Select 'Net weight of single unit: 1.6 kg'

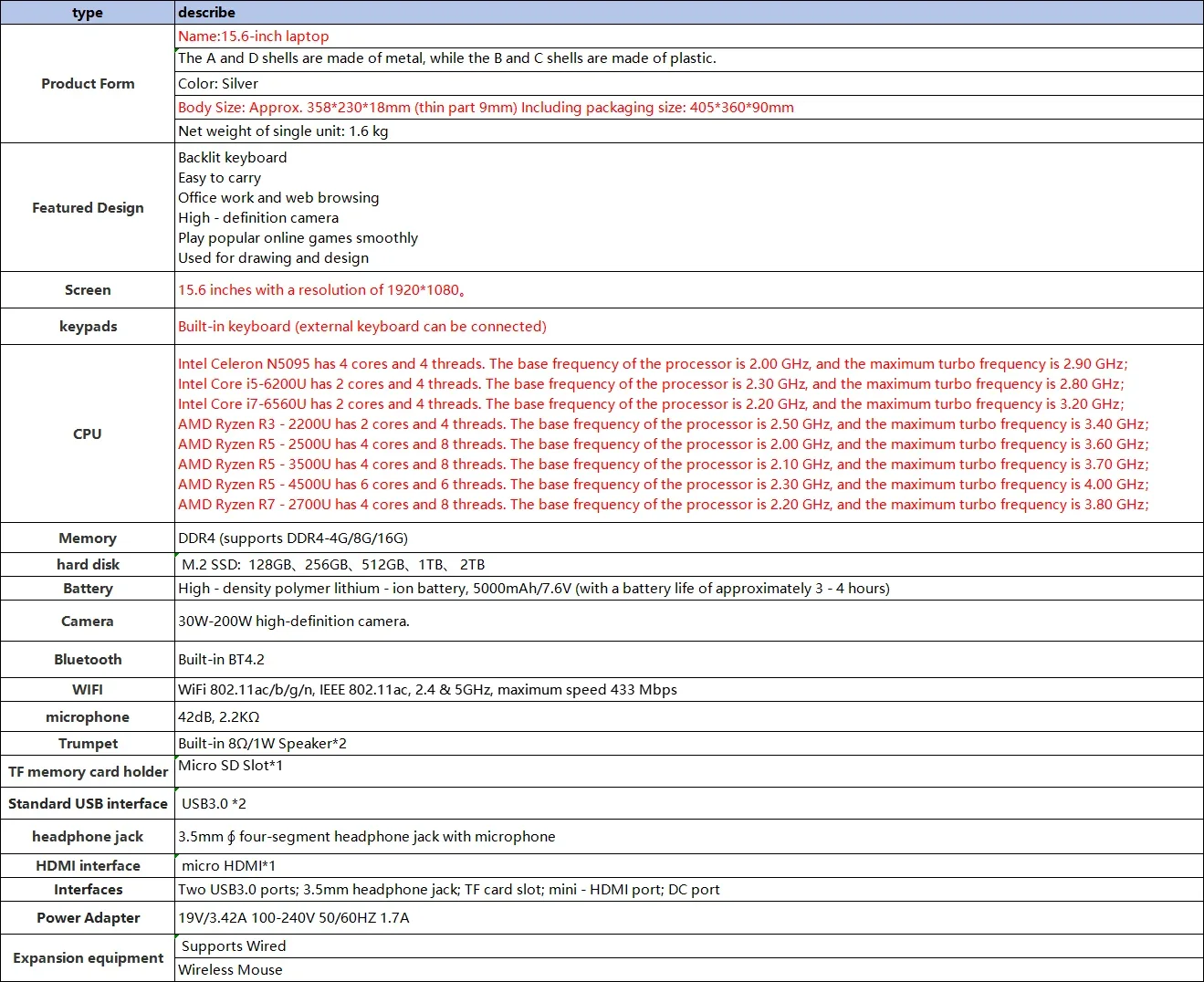[689, 131]
